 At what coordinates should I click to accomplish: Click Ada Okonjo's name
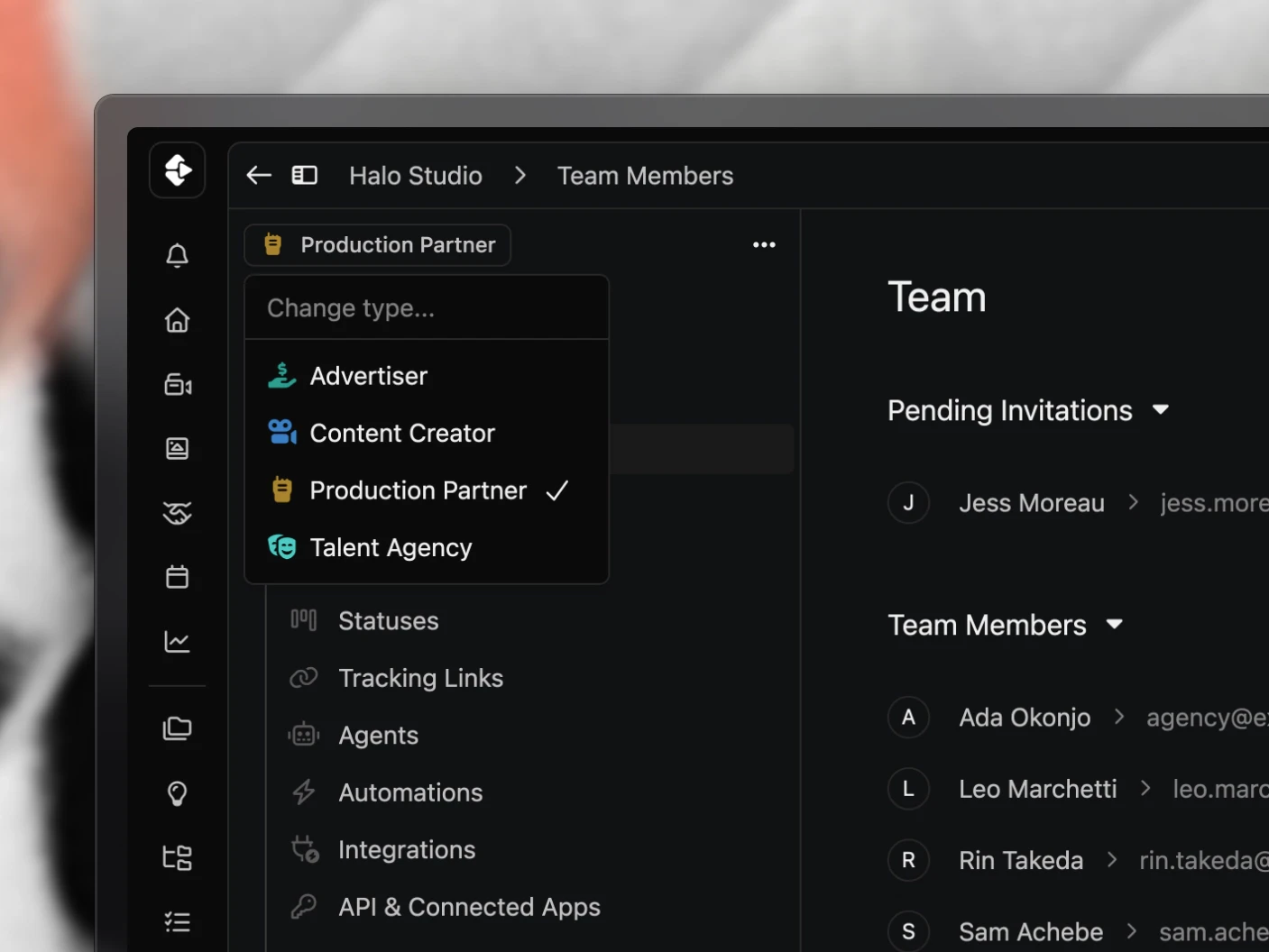click(1025, 718)
